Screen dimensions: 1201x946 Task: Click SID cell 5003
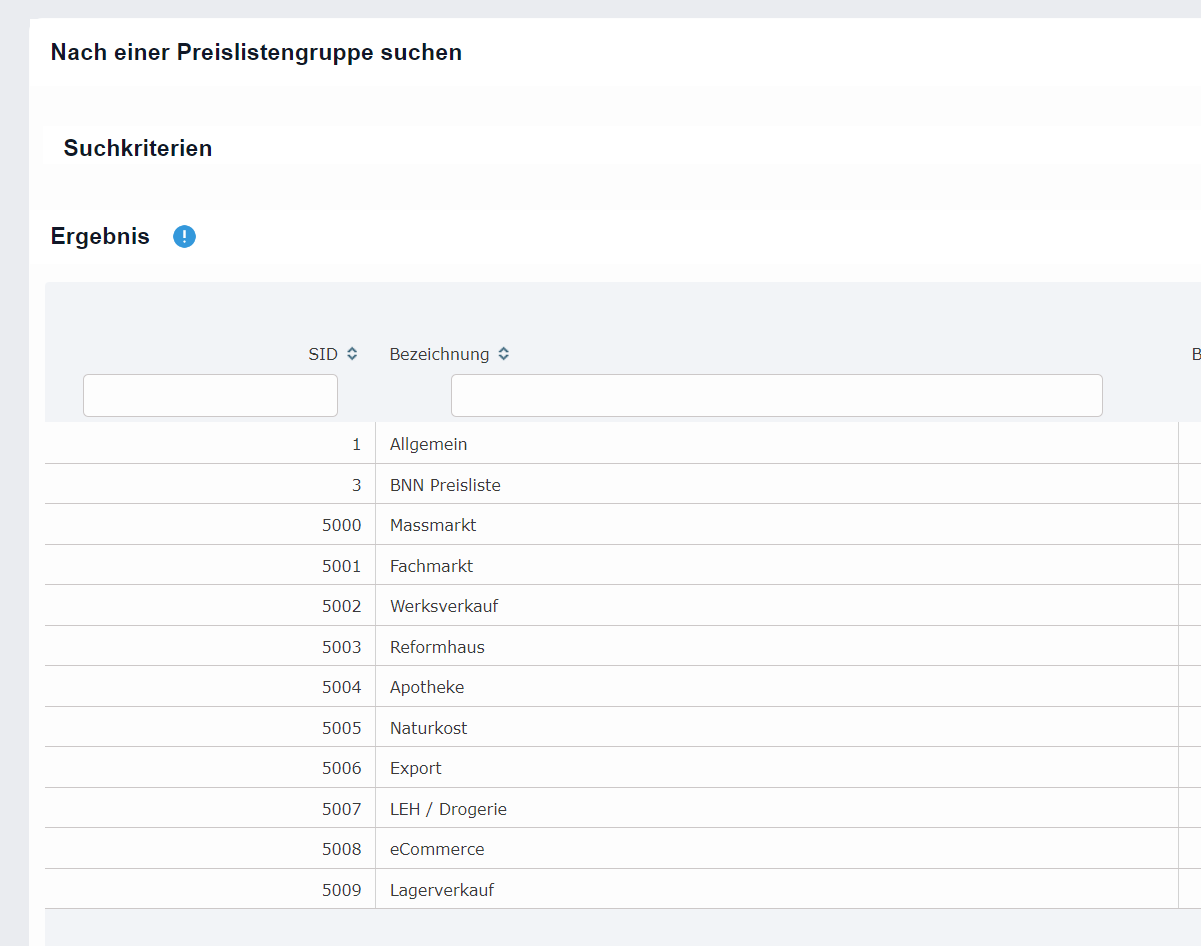(341, 647)
